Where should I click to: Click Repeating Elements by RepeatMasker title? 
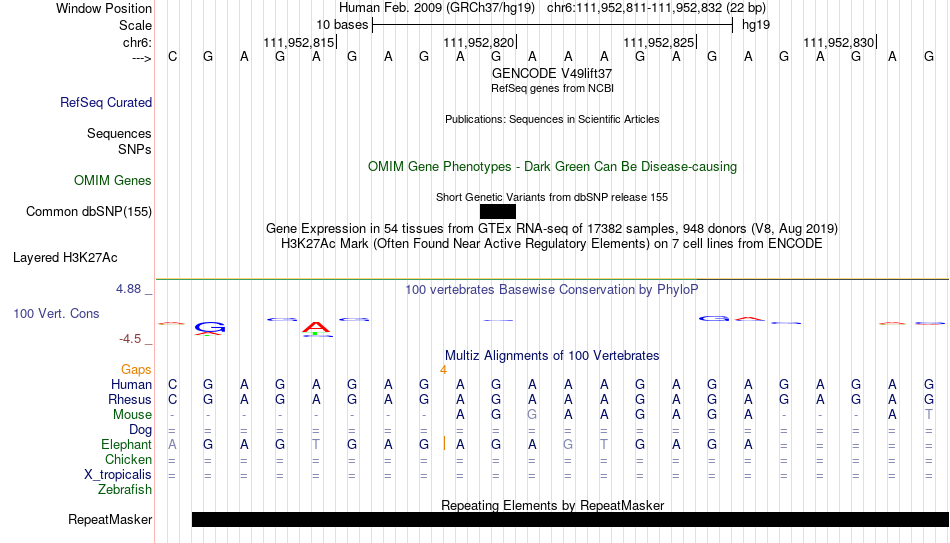pos(552,505)
